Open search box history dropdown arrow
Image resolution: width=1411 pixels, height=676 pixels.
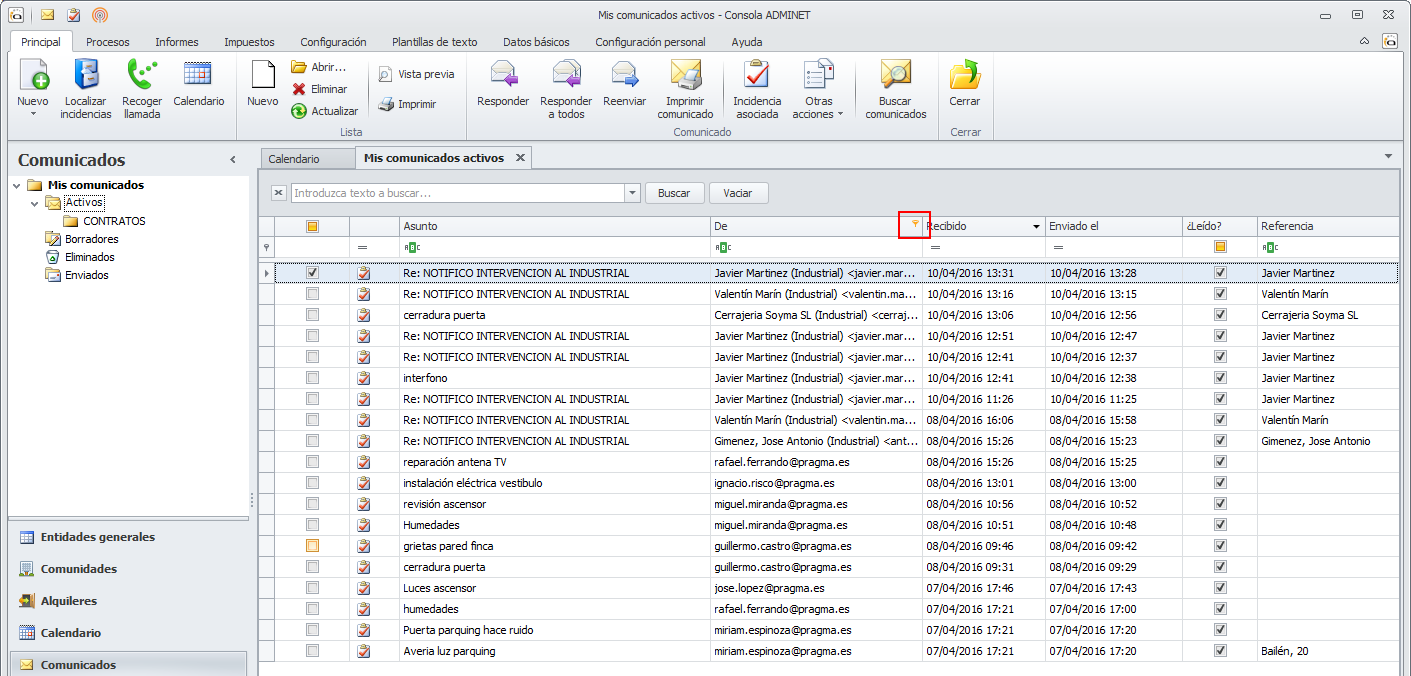pyautogui.click(x=632, y=193)
